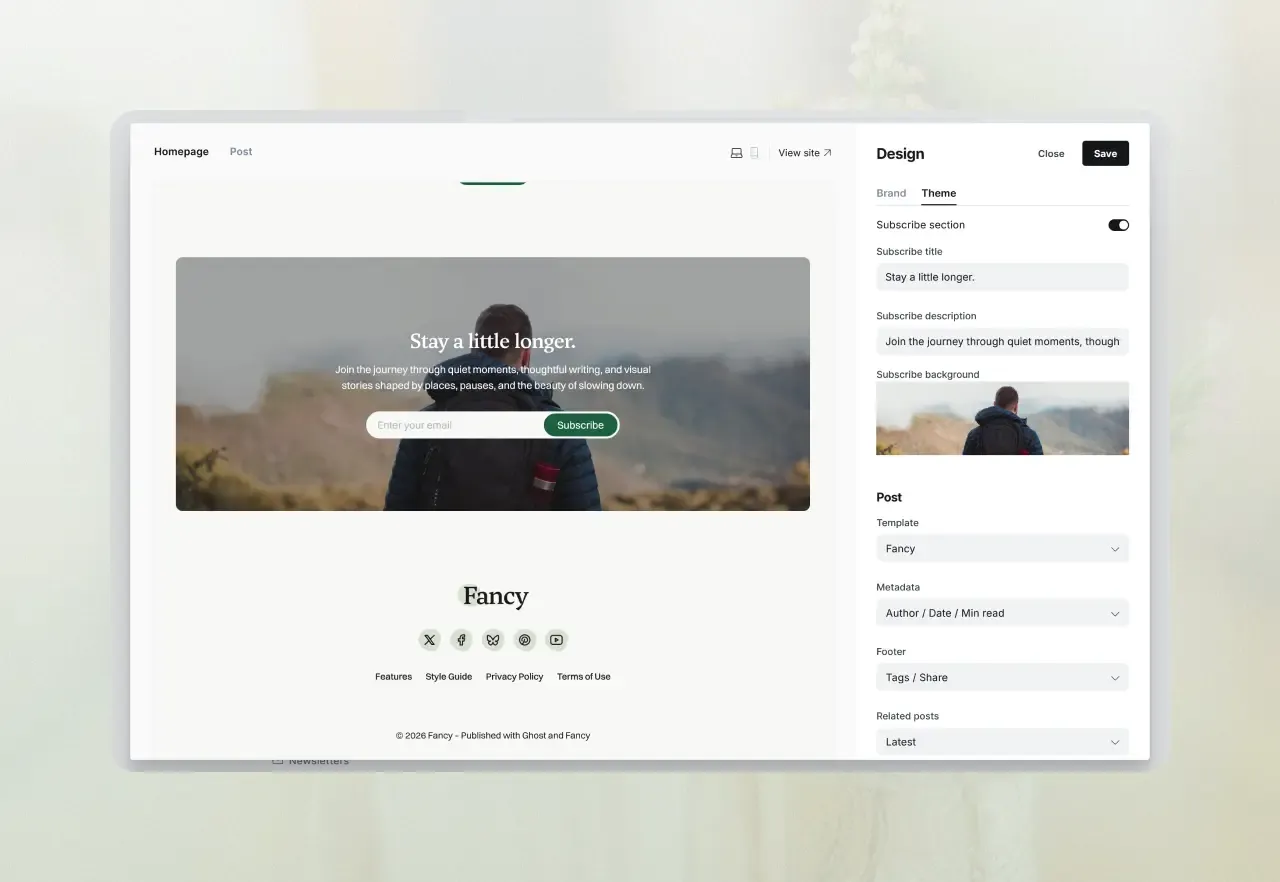
Task: Open the YouTube social icon
Action: pos(557,640)
